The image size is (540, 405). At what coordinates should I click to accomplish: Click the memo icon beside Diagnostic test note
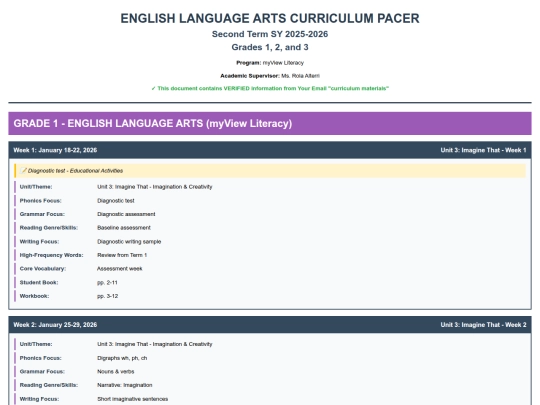[23, 170]
